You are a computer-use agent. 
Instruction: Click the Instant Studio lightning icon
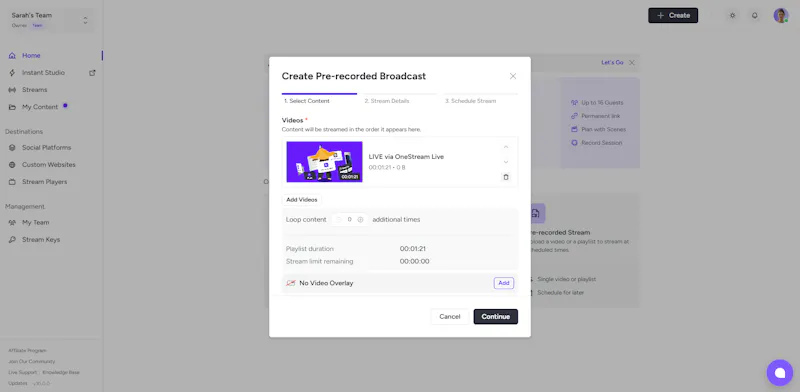point(12,73)
